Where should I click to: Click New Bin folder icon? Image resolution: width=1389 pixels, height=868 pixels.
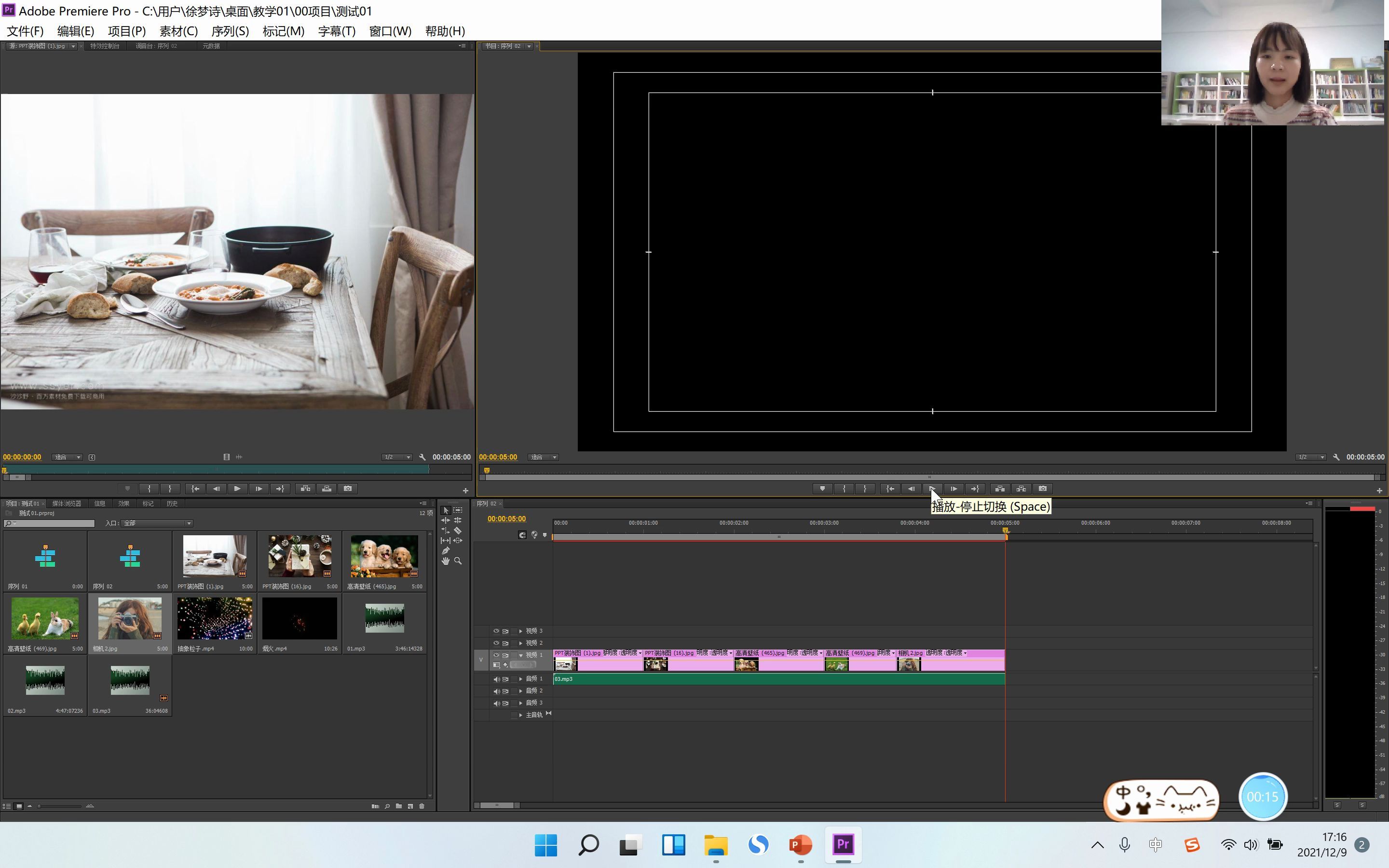tap(399, 807)
